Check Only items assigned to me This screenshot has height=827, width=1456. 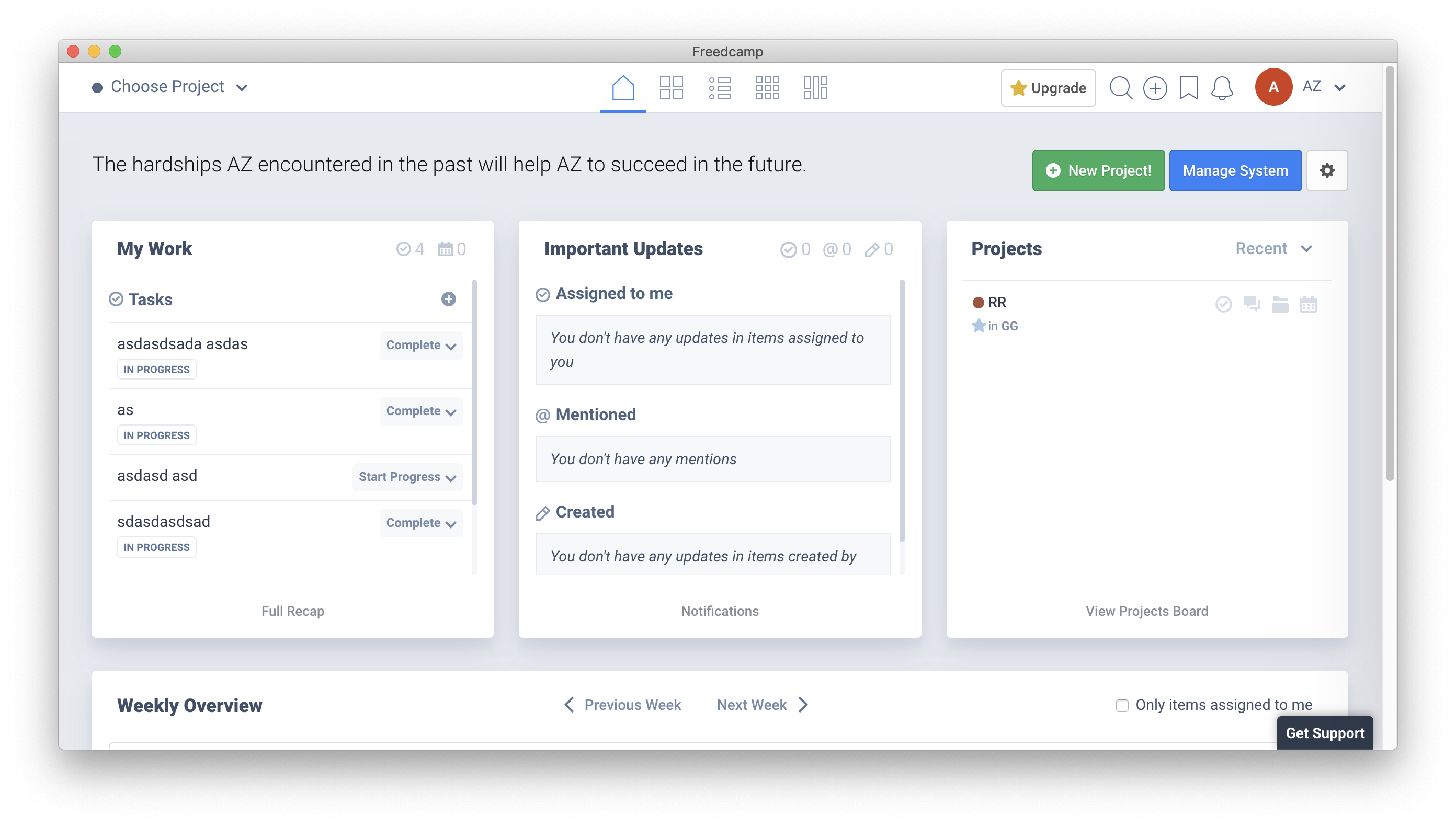click(x=1121, y=705)
